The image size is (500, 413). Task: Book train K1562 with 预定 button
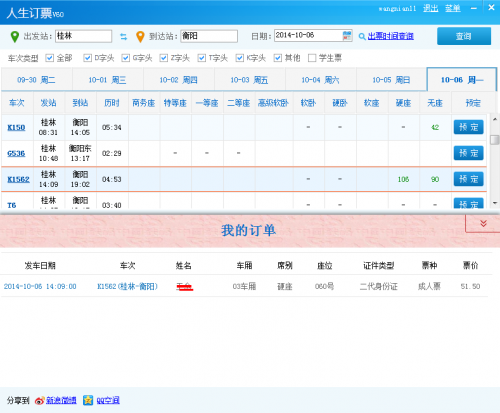point(468,179)
